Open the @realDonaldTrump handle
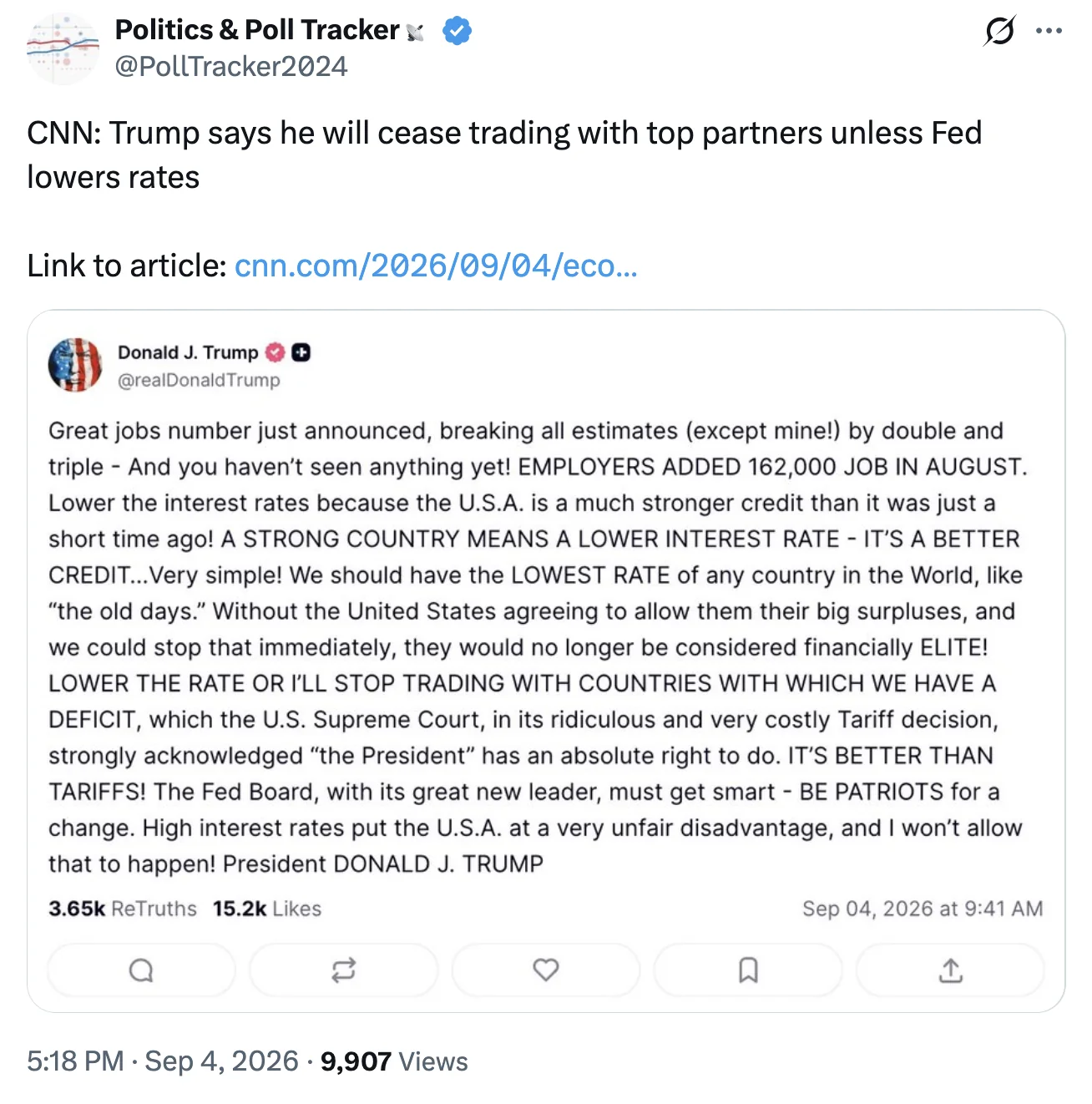Viewport: 1092px width, 1104px height. click(199, 380)
